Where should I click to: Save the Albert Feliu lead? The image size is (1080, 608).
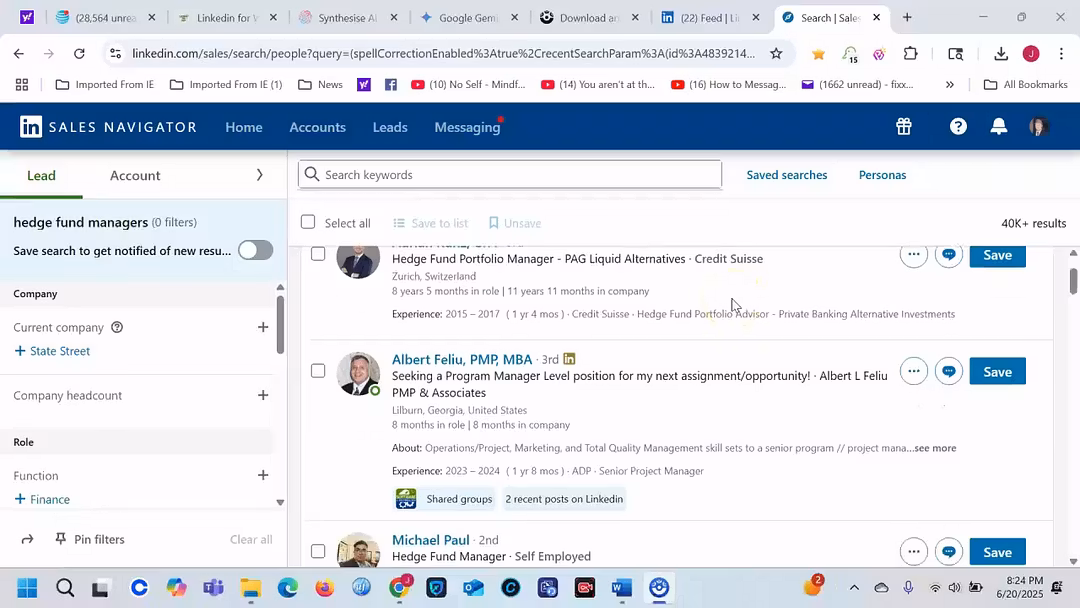pyautogui.click(x=997, y=372)
